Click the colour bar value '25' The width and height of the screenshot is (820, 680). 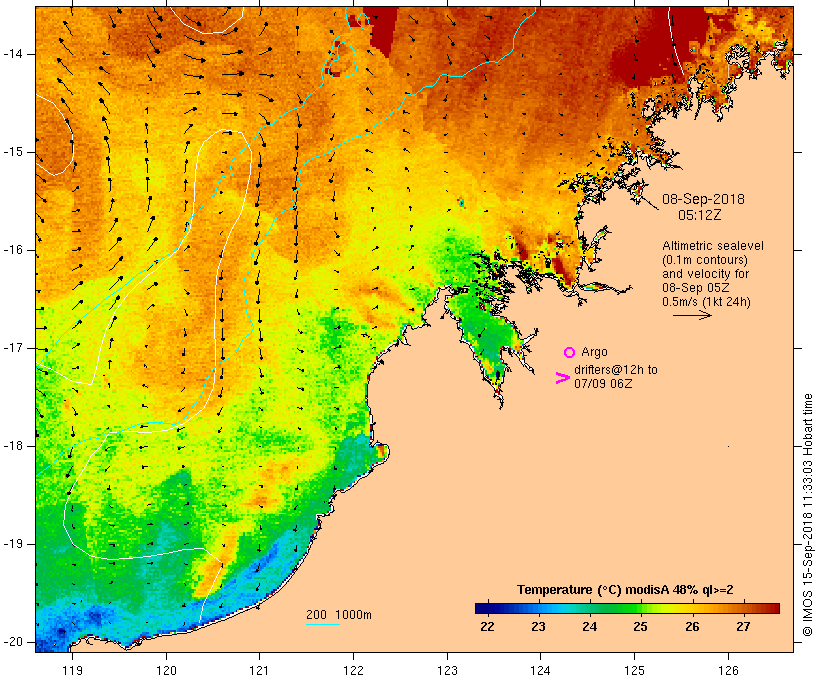(641, 626)
